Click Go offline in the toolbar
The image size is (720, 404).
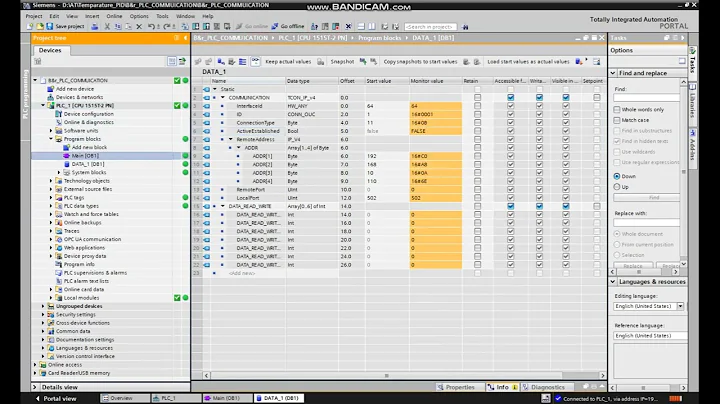pyautogui.click(x=288, y=26)
